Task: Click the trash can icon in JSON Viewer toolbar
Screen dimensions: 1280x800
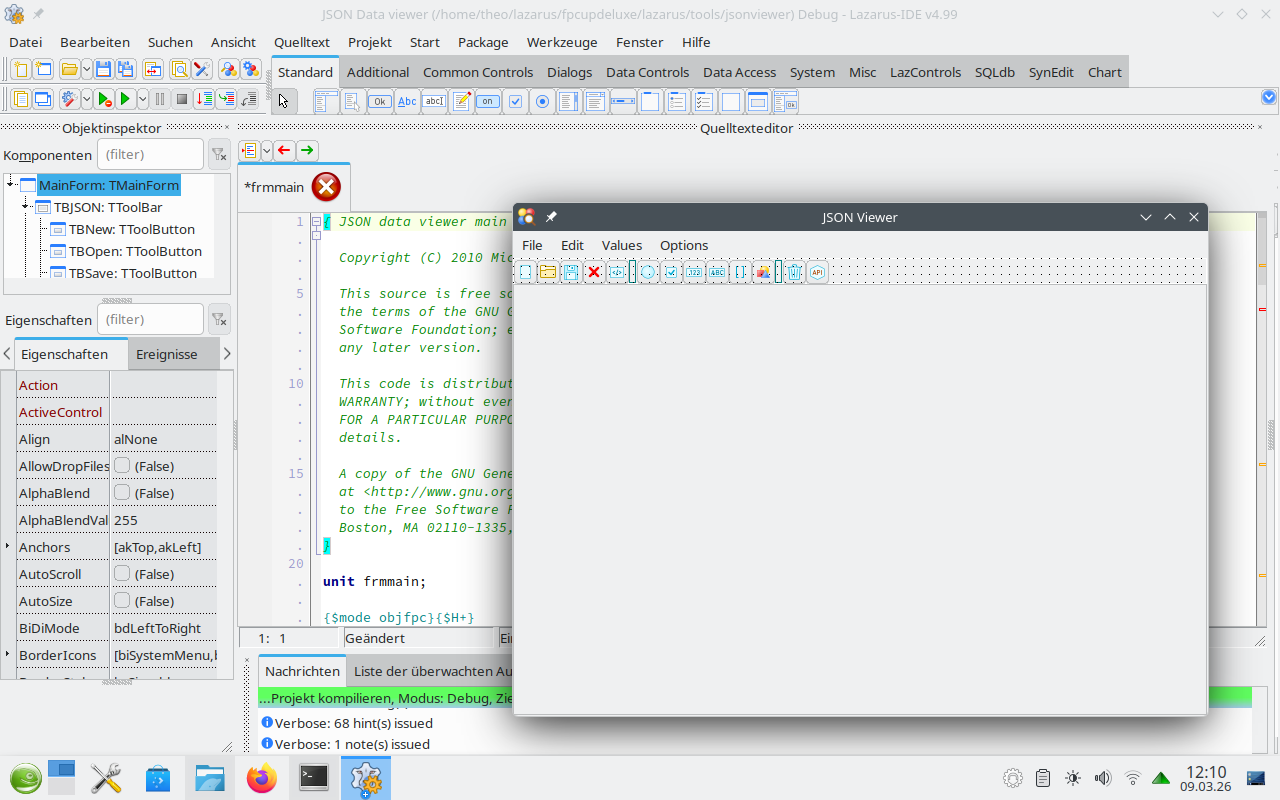Action: (794, 272)
